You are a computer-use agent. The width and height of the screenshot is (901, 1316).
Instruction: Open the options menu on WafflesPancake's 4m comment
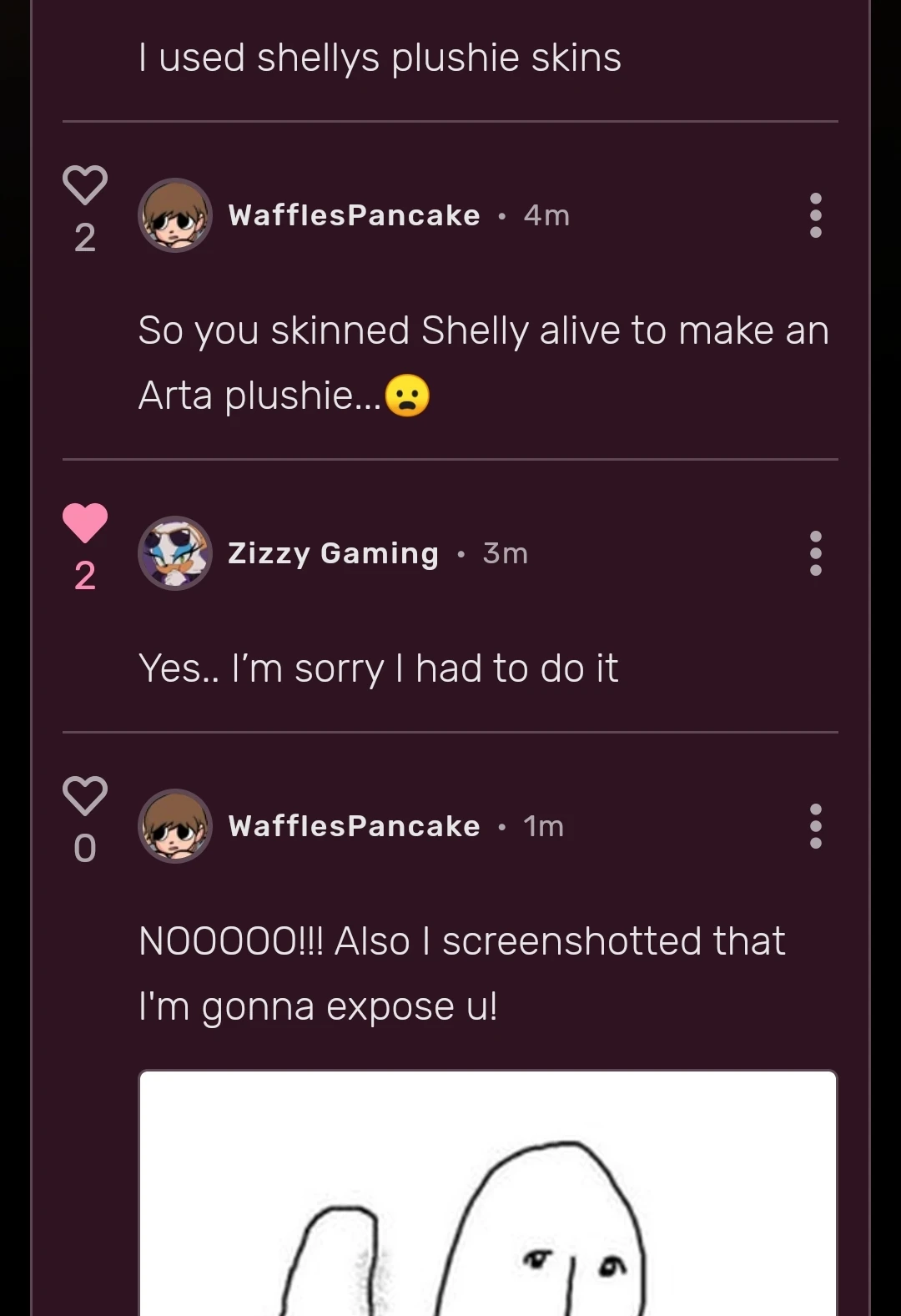pyautogui.click(x=815, y=215)
